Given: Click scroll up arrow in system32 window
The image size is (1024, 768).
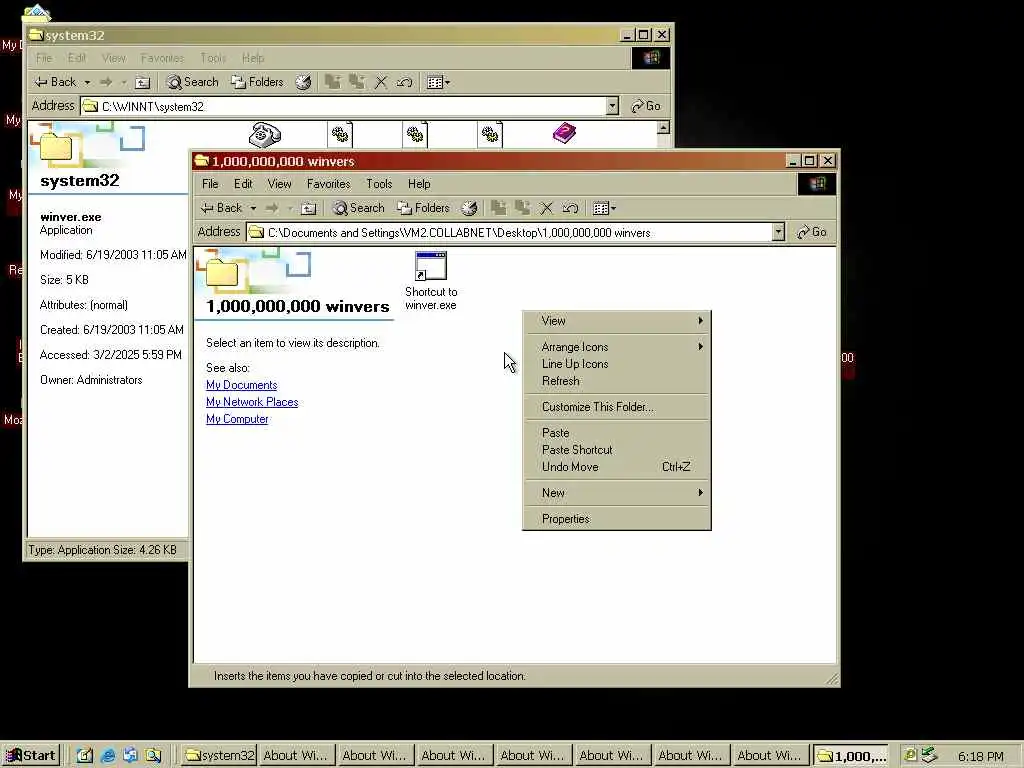Looking at the screenshot, I should (x=663, y=127).
